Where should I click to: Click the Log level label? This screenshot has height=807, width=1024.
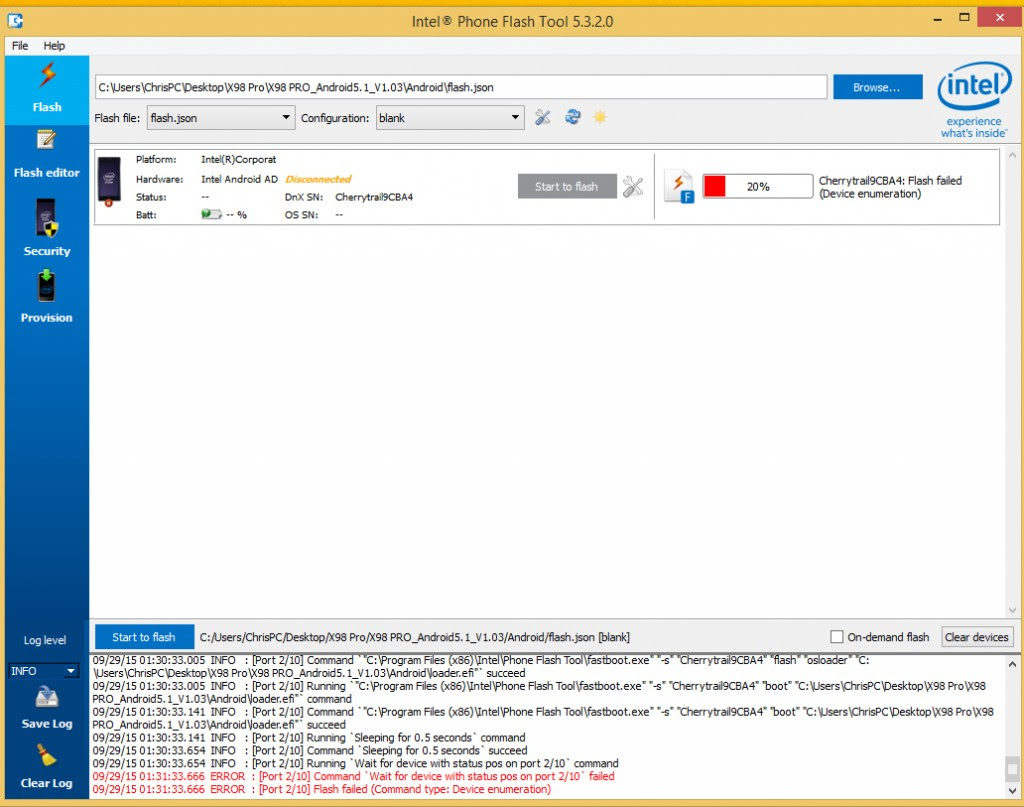[44, 640]
